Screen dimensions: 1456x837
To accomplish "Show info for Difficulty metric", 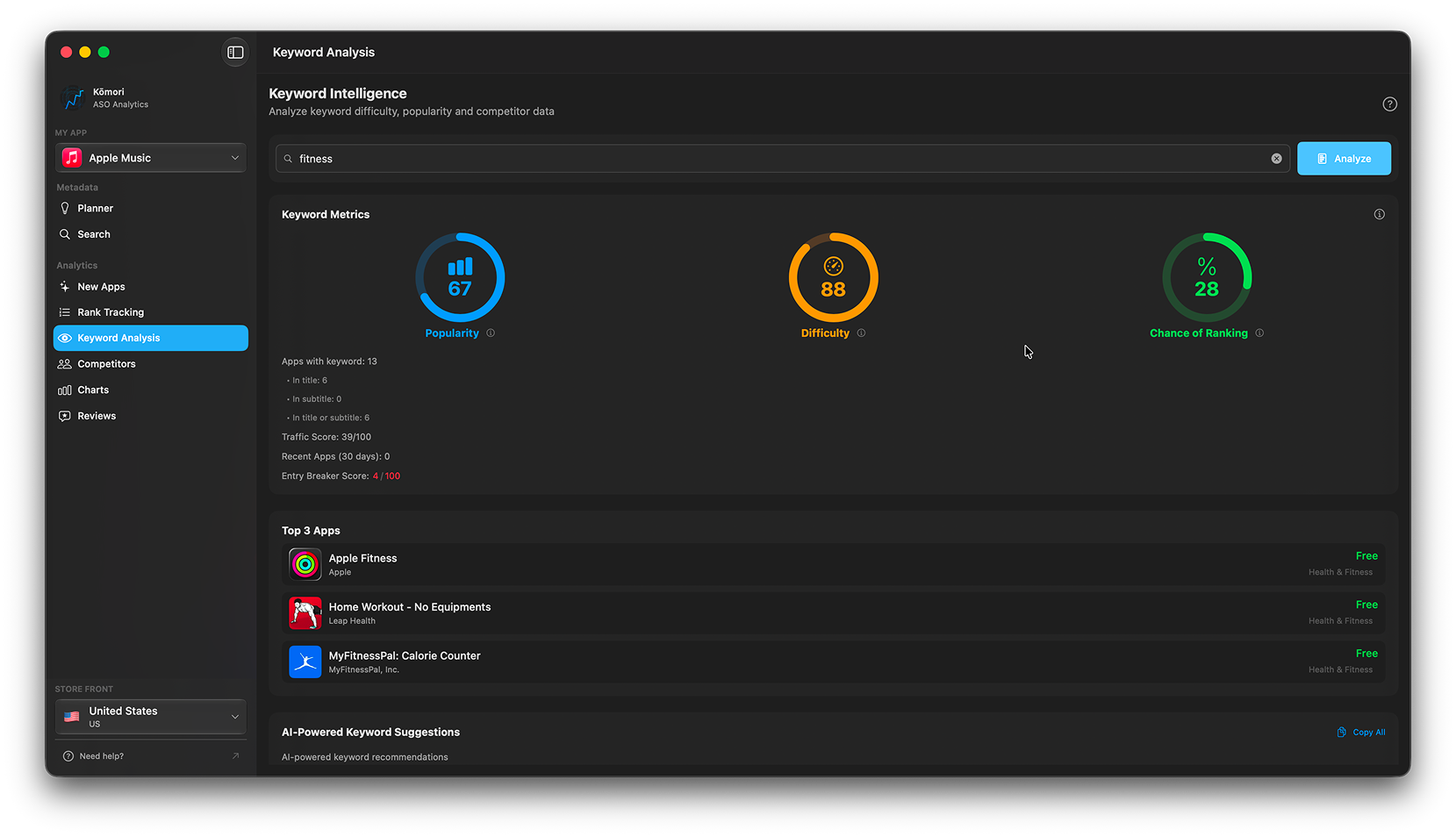I will click(x=861, y=333).
